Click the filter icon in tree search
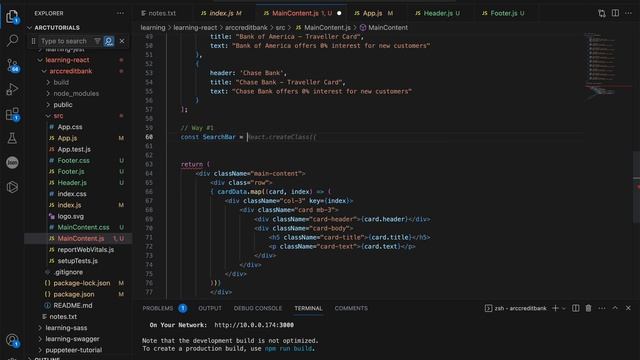Screen dimensions: 640x360 (97, 41)
